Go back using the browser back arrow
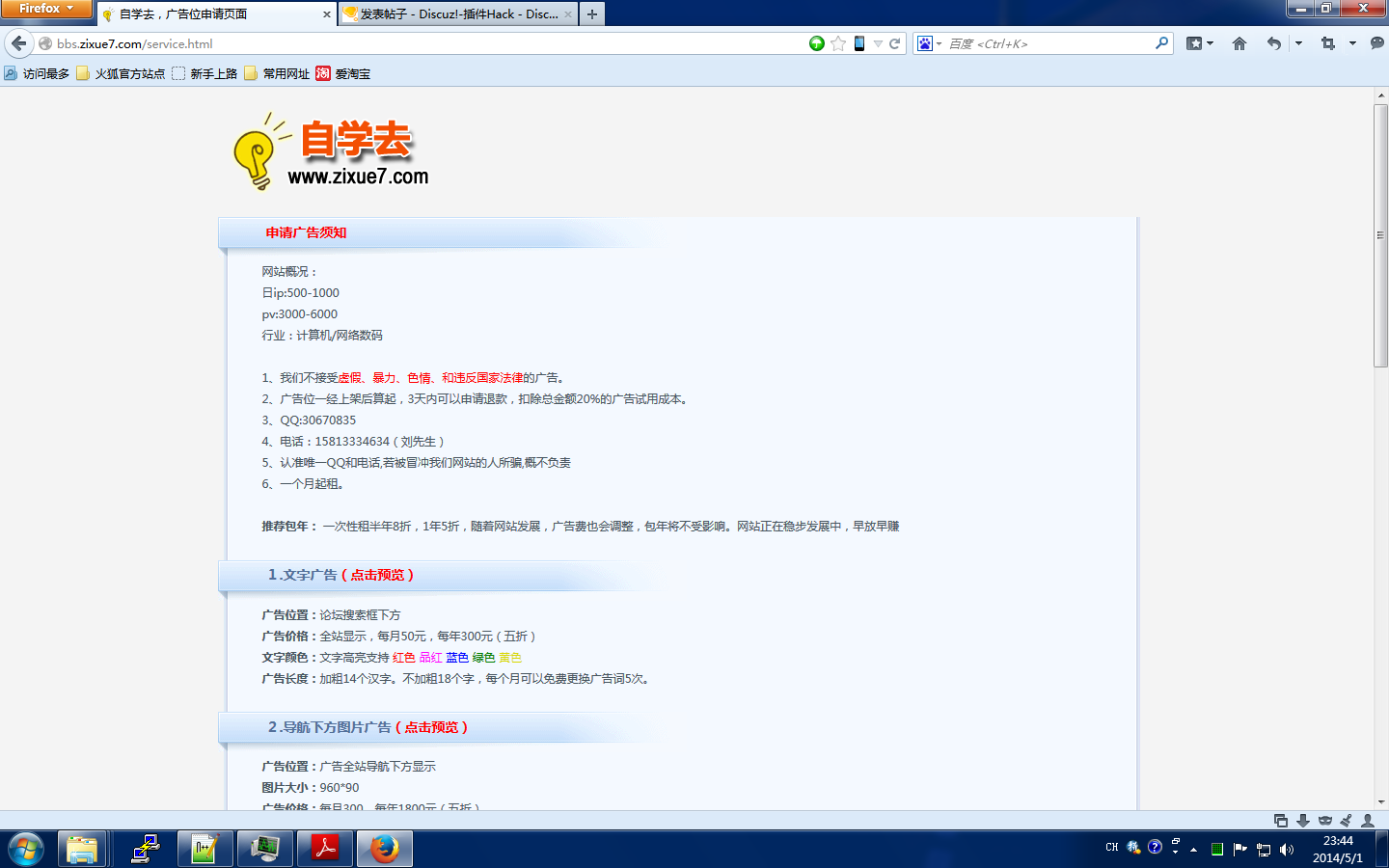 (19, 43)
